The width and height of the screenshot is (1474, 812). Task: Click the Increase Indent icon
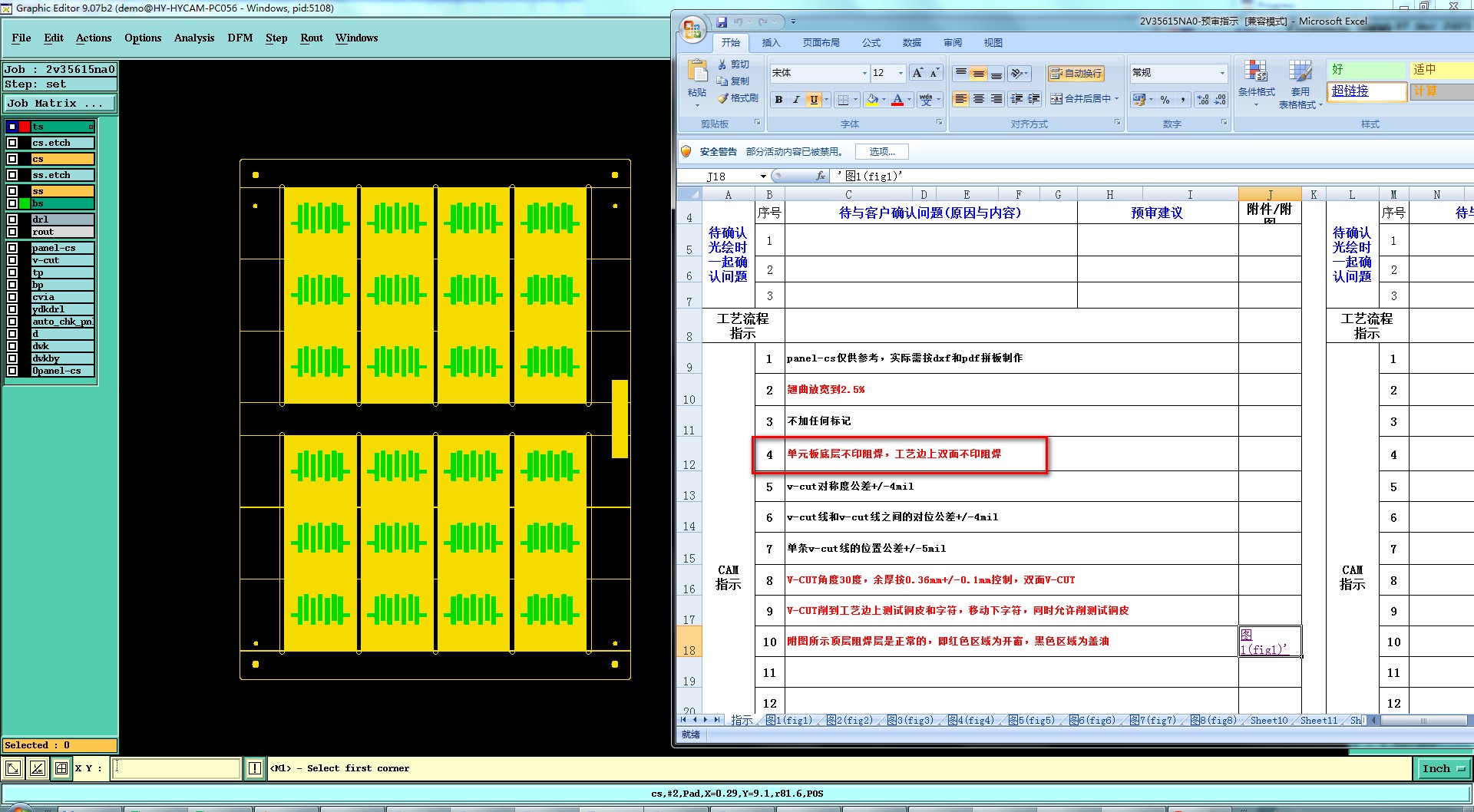coord(1034,99)
